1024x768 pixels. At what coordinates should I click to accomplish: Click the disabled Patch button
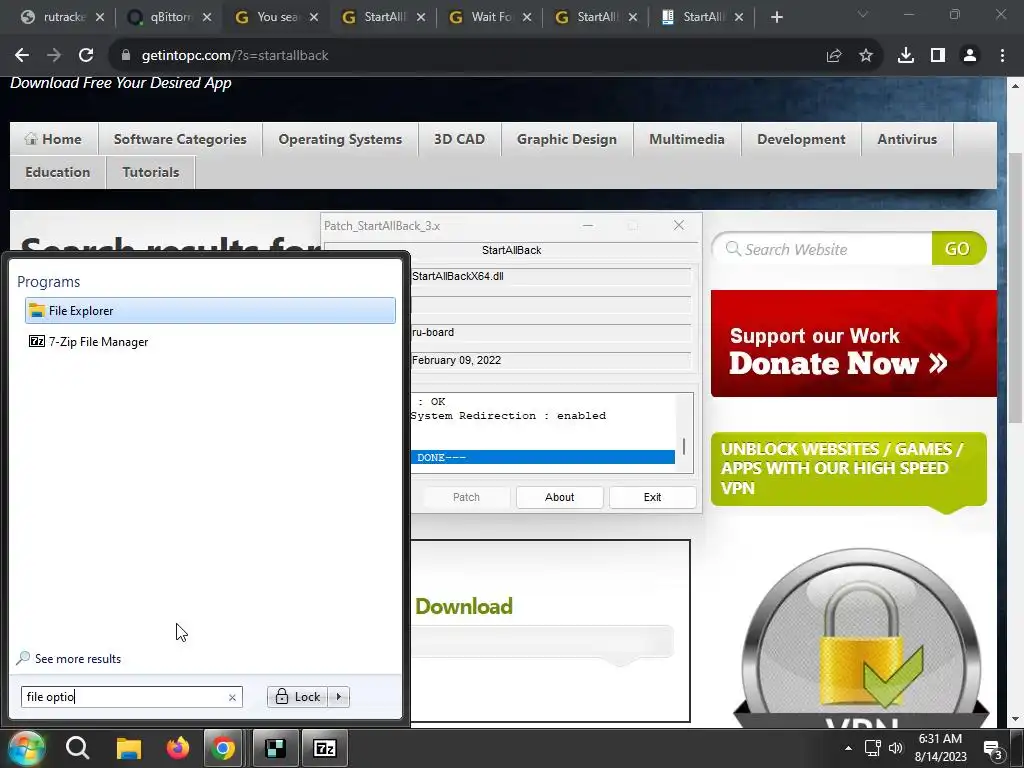[x=466, y=497]
